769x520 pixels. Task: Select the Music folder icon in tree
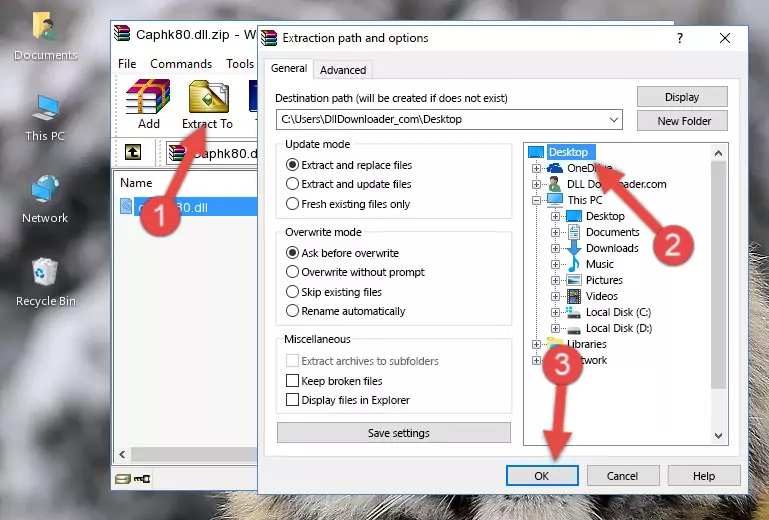pyautogui.click(x=573, y=264)
